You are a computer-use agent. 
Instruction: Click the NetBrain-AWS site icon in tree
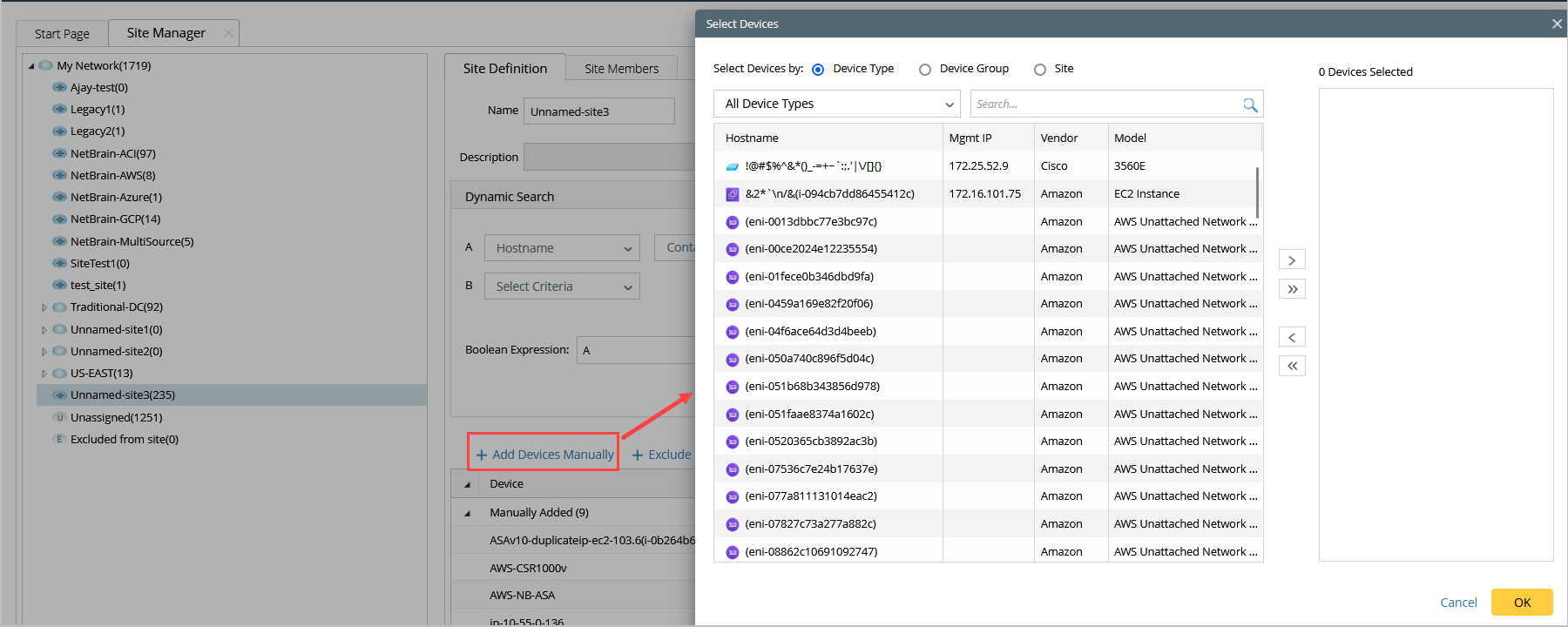pyautogui.click(x=59, y=175)
